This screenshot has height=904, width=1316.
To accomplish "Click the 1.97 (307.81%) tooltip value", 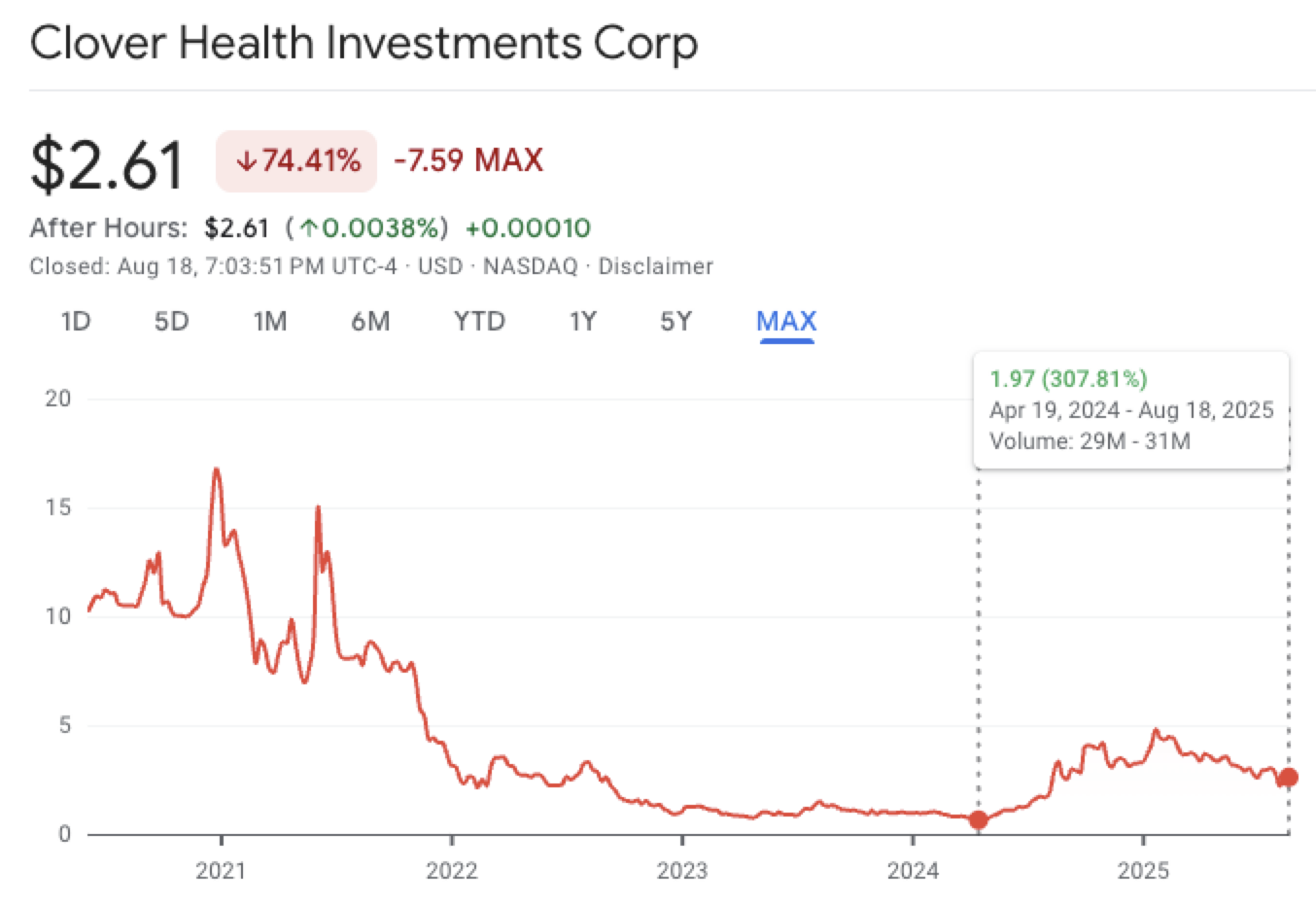I will pyautogui.click(x=1068, y=379).
